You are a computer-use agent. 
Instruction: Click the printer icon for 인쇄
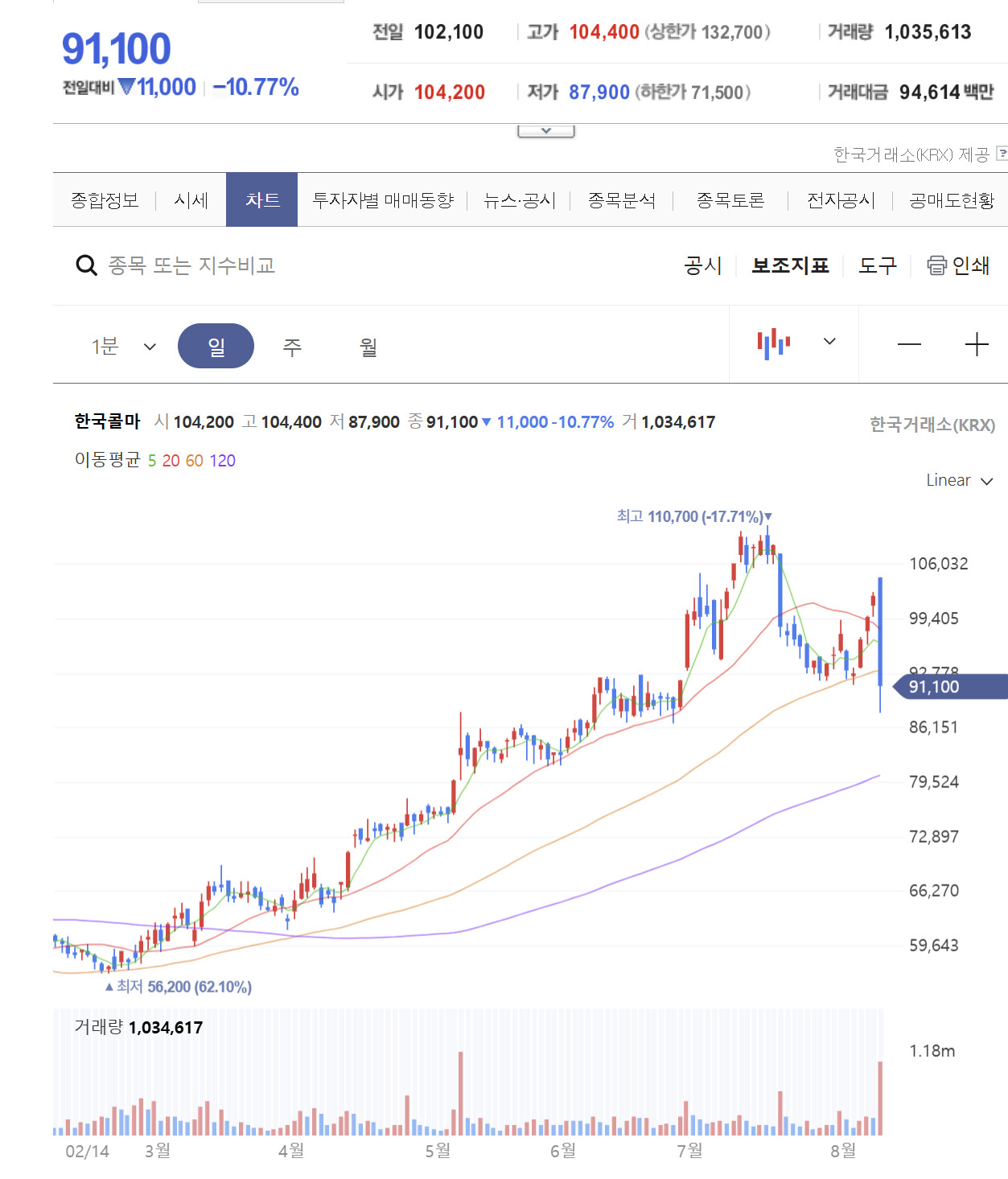pyautogui.click(x=936, y=265)
